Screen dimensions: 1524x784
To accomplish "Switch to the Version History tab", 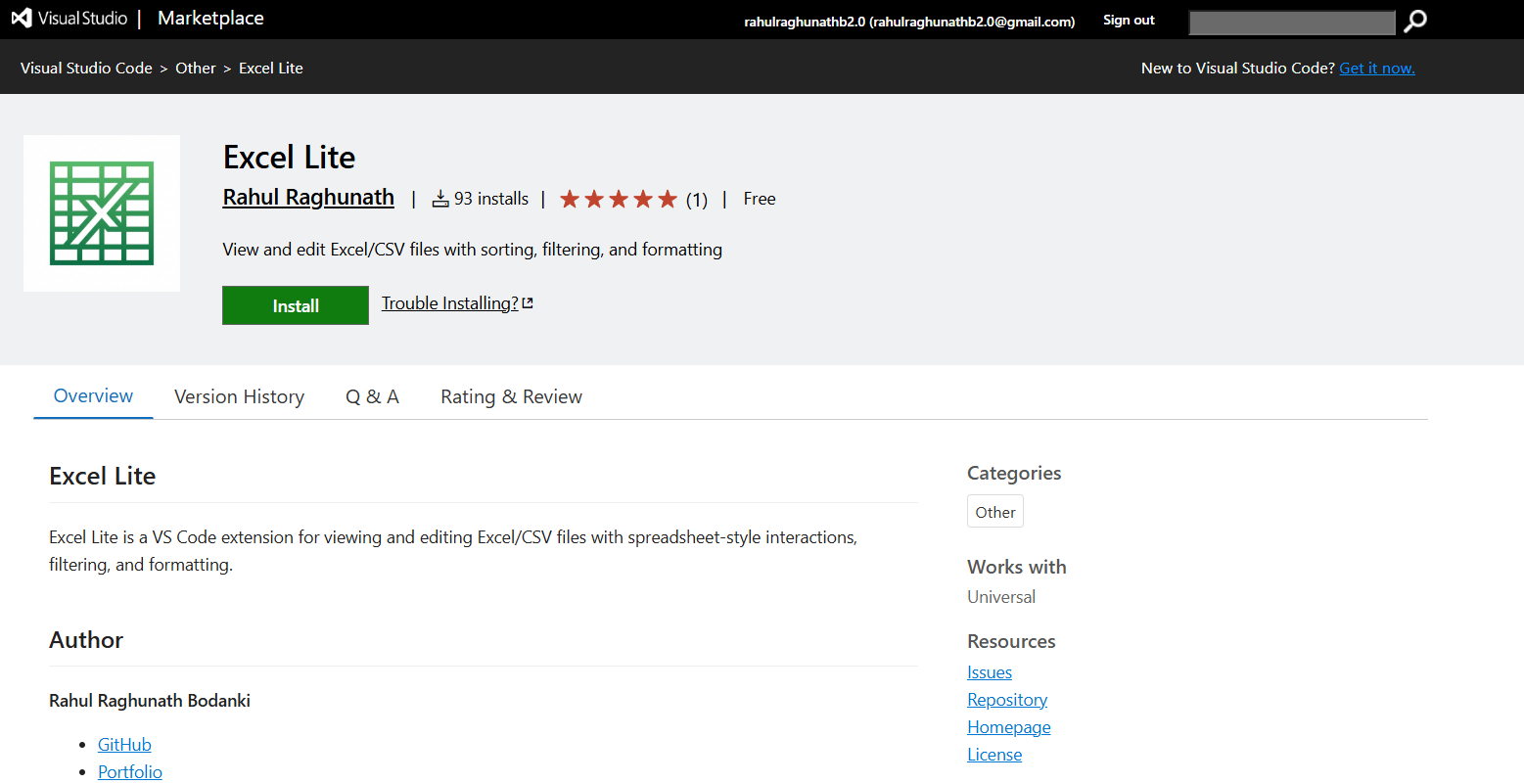I will pyautogui.click(x=239, y=396).
